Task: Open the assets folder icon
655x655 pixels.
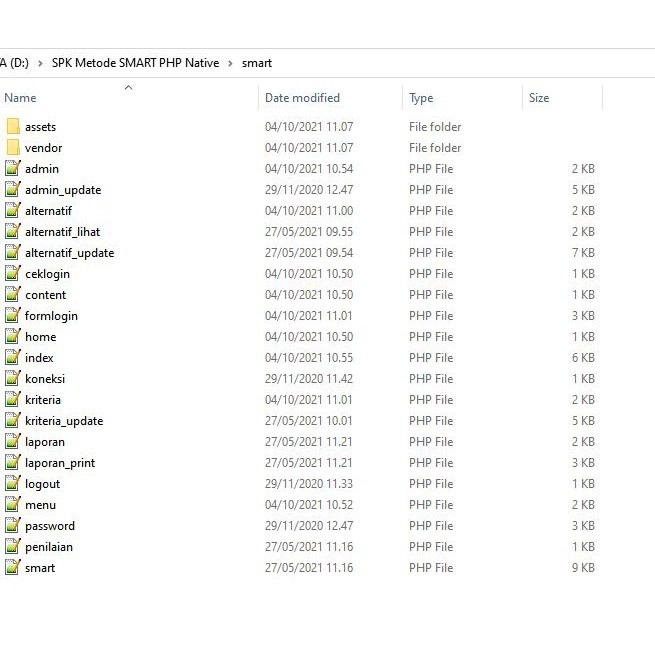Action: pyautogui.click(x=13, y=127)
